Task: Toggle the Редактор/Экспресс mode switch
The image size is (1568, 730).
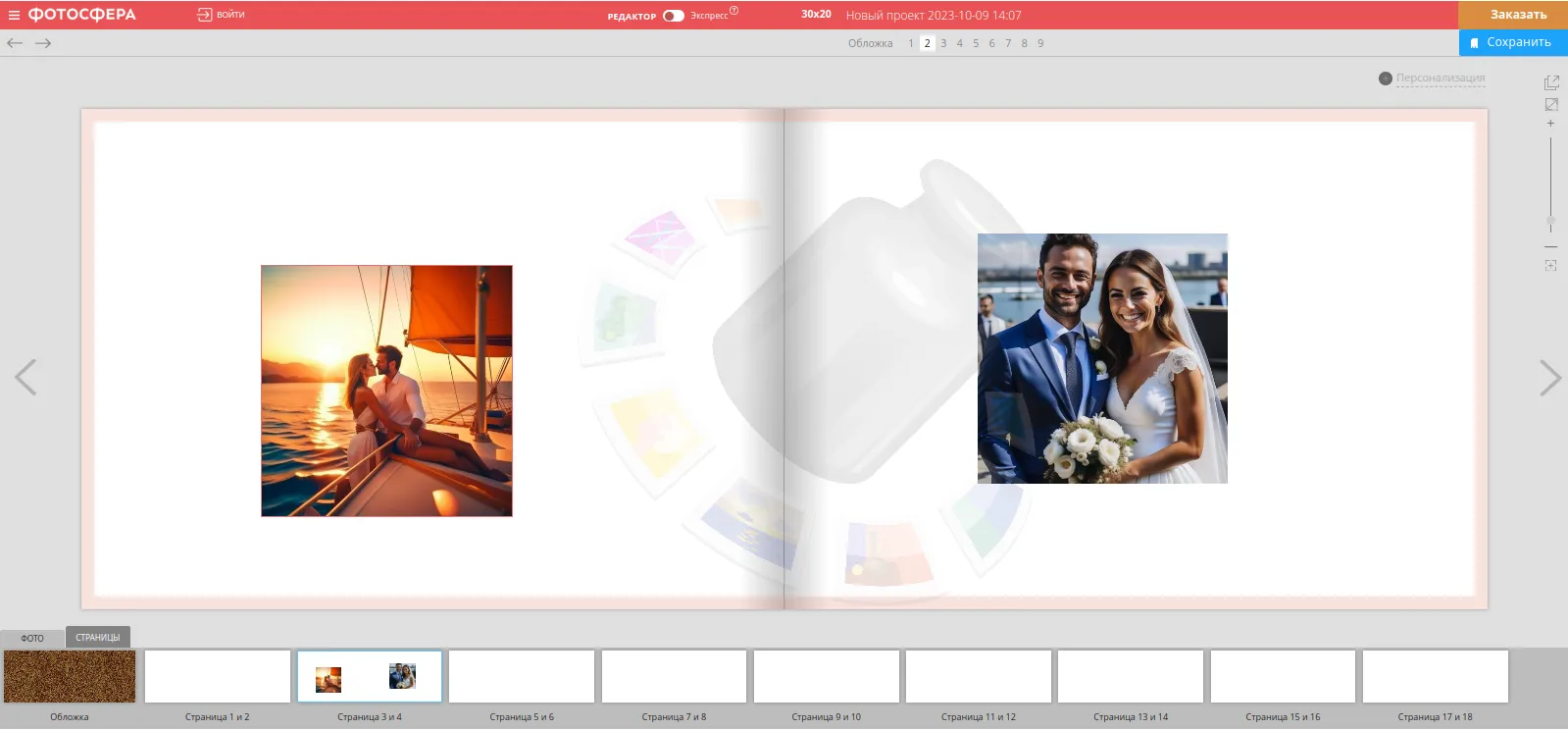Action: 673,16
